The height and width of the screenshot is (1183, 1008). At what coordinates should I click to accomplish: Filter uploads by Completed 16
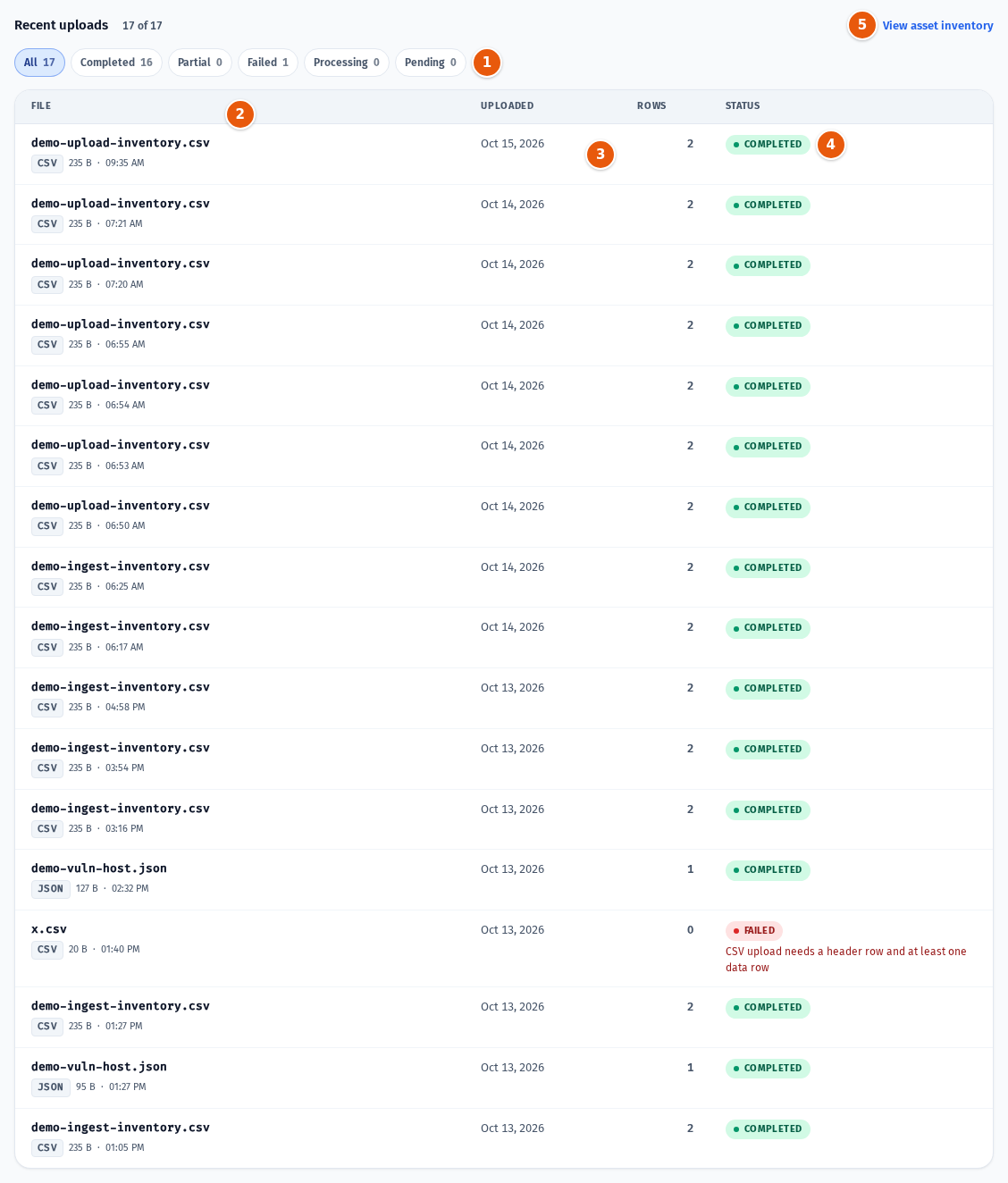click(116, 63)
